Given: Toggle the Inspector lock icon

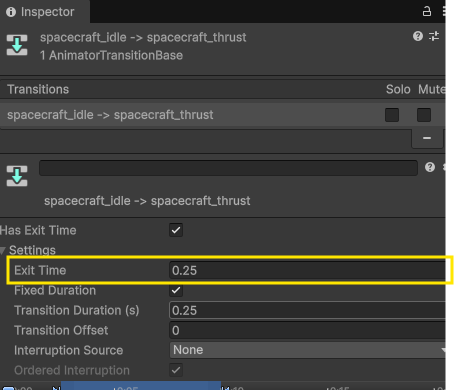Looking at the screenshot, I should (427, 11).
